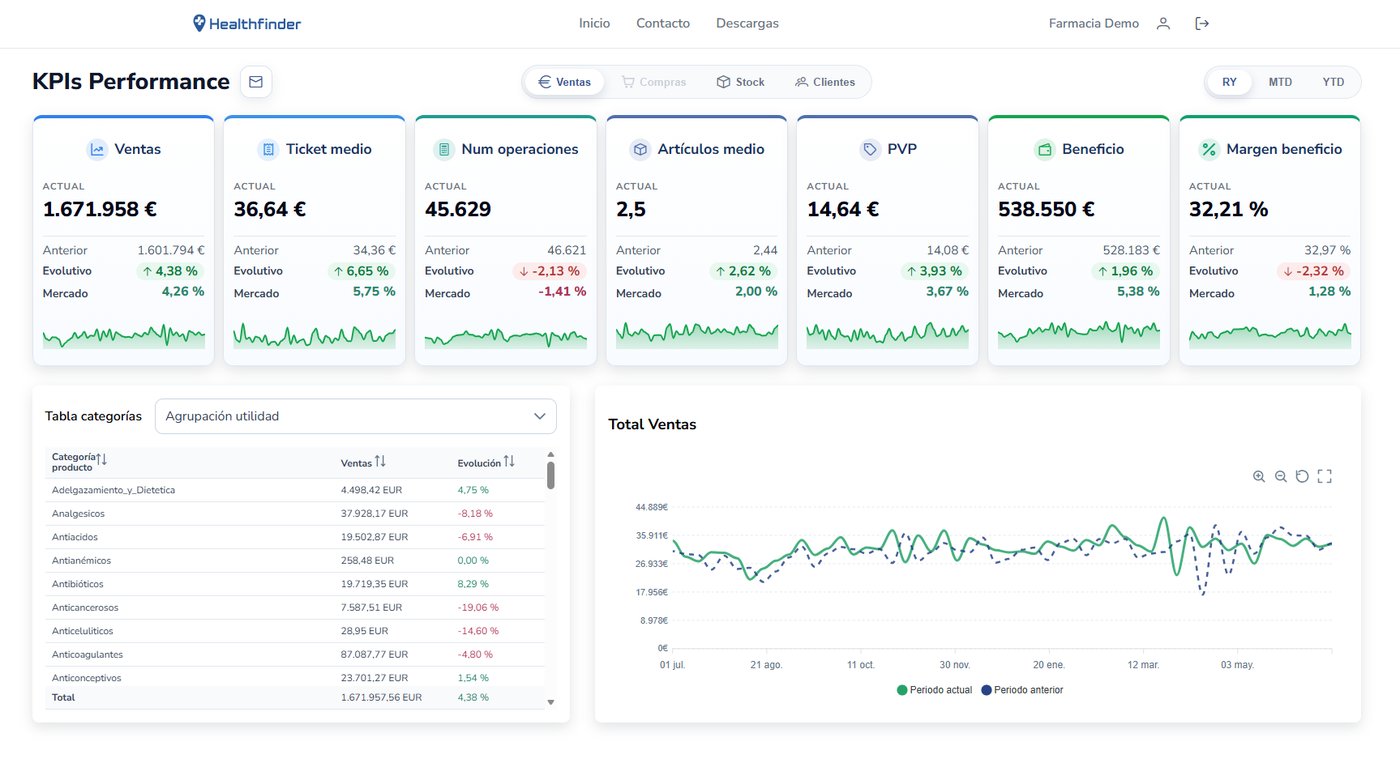Click the 538.550 € Beneficio actual value
Viewport: 1400px width, 763px height.
pyautogui.click(x=1046, y=210)
